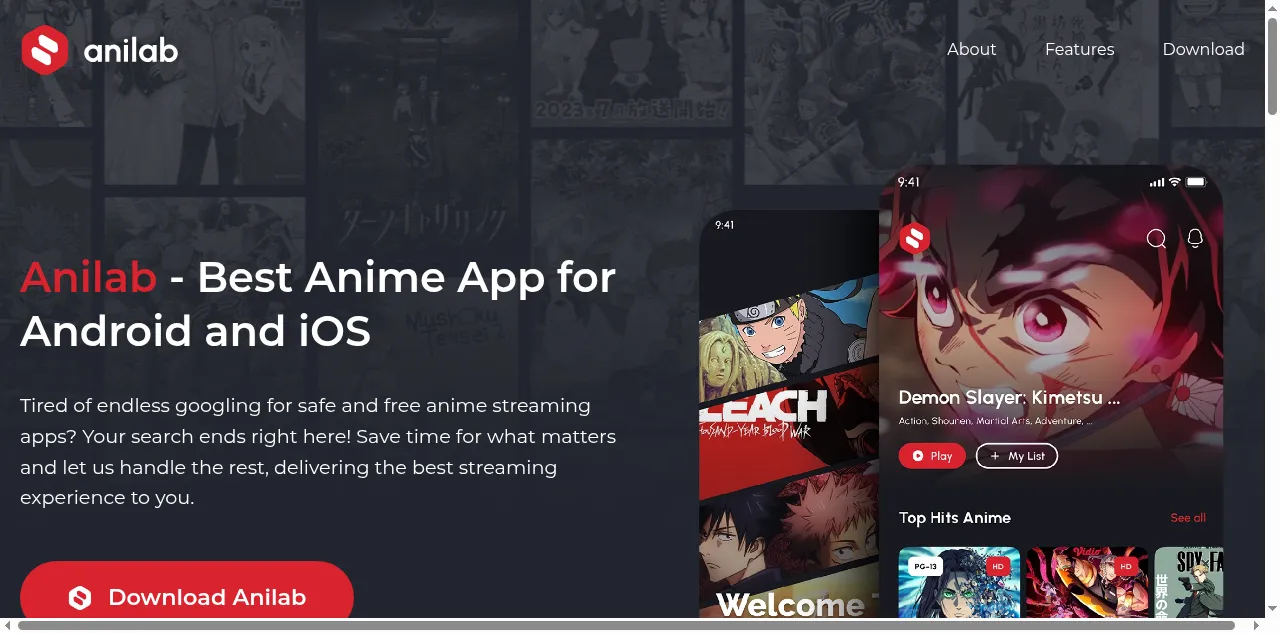
Task: Click the Welcome text in left phone
Action: (x=790, y=604)
